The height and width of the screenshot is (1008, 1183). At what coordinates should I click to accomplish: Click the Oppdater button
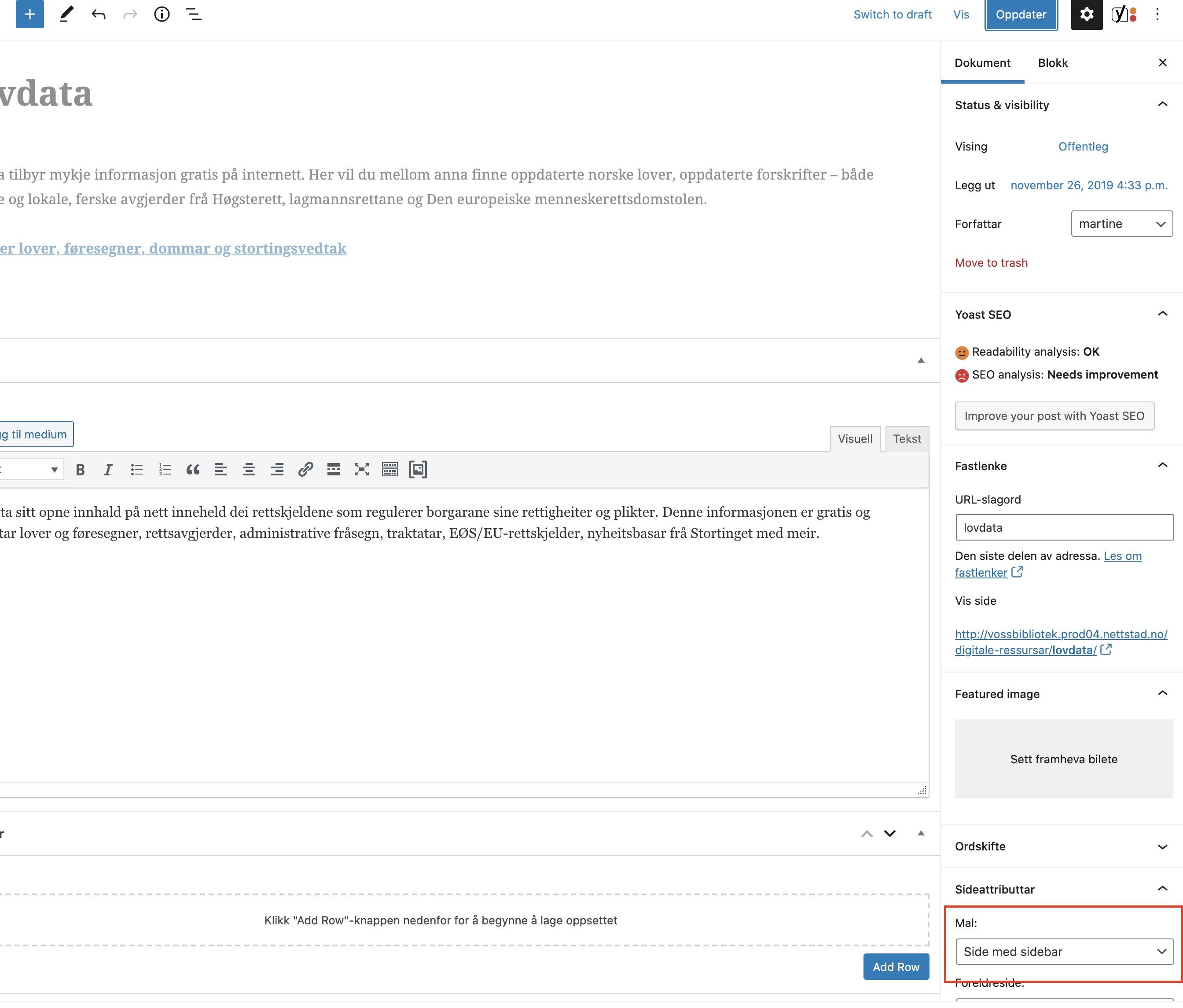click(1021, 14)
